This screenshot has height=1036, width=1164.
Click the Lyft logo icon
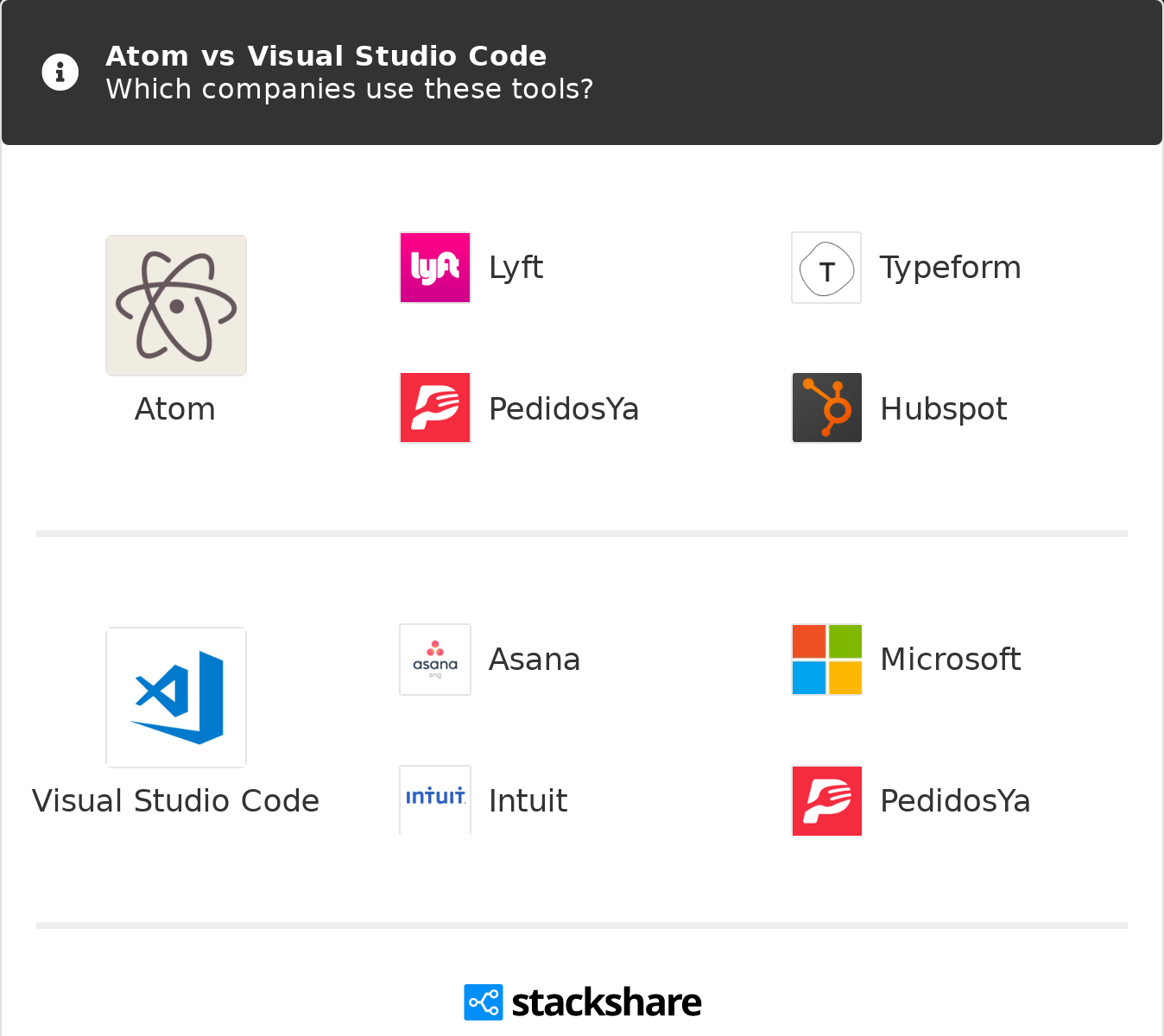[x=434, y=268]
